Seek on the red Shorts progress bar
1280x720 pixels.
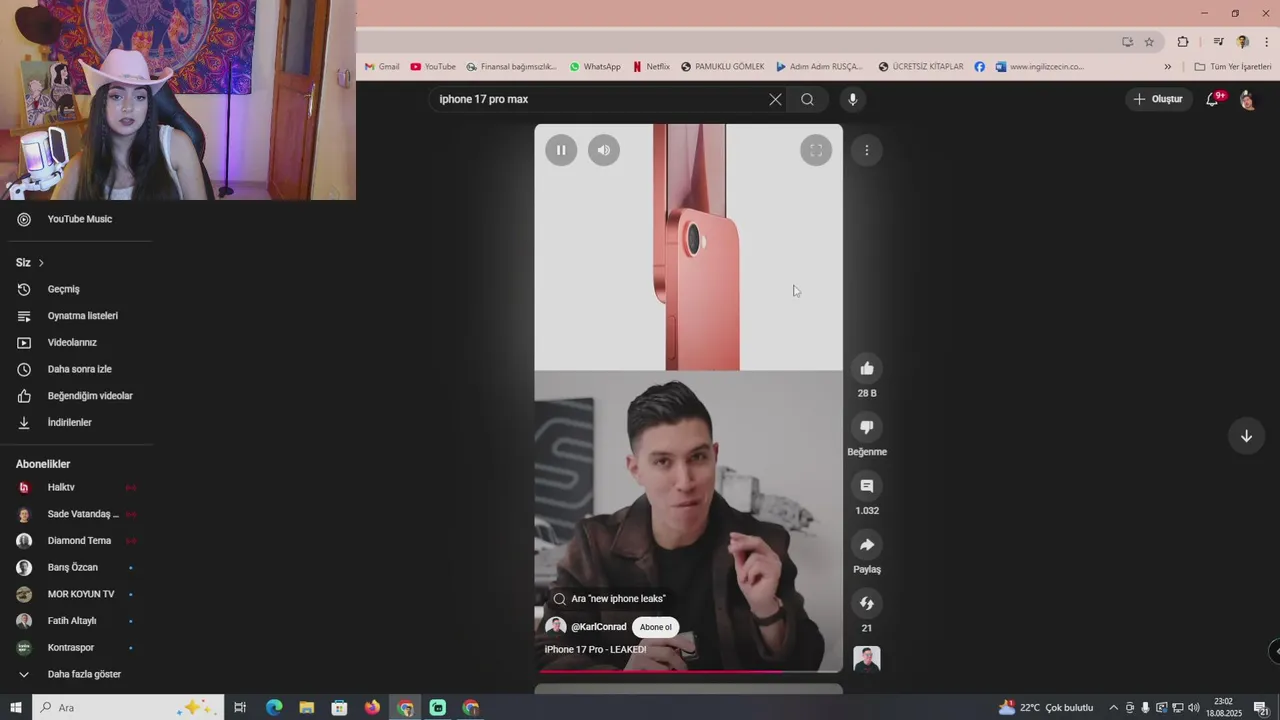(x=689, y=671)
